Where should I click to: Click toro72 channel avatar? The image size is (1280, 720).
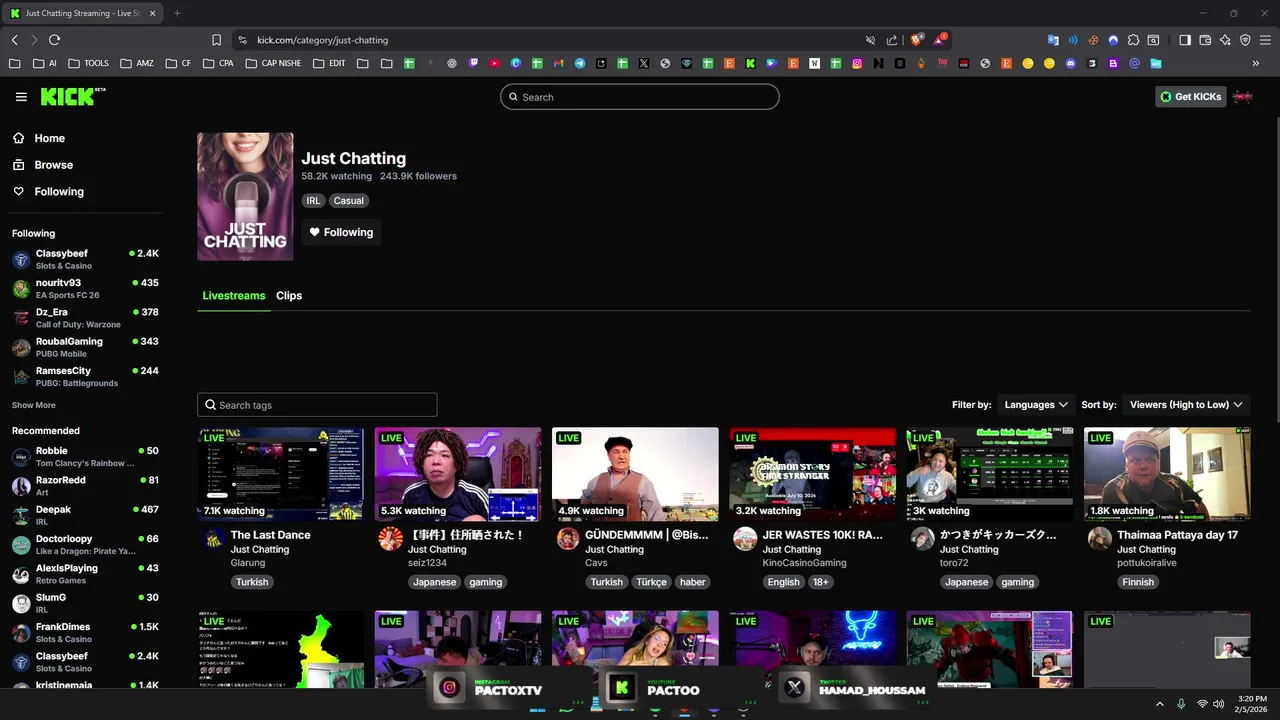922,539
